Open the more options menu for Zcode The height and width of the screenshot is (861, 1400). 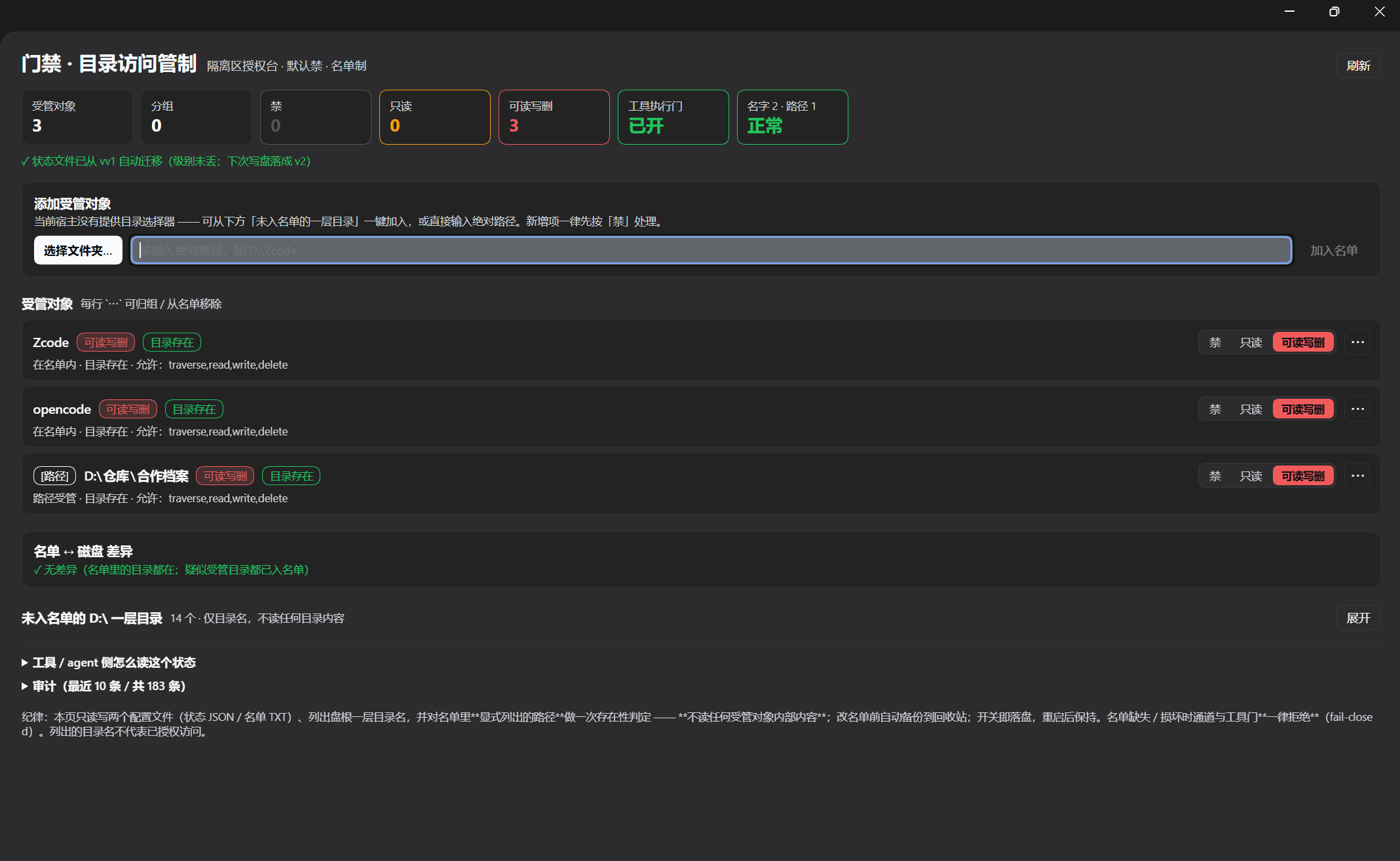coord(1357,342)
